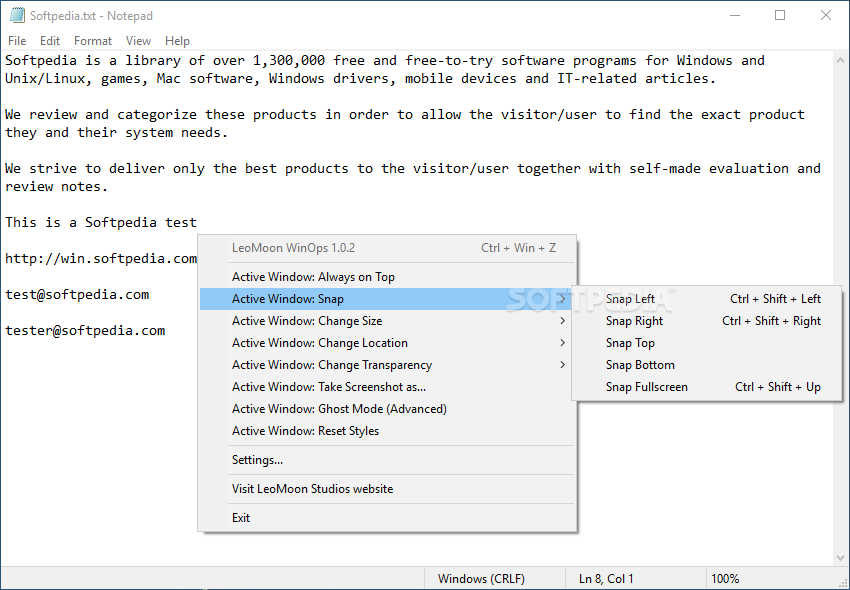Image resolution: width=850 pixels, height=590 pixels.
Task: Choose Snap Right from the submenu
Action: pos(707,321)
